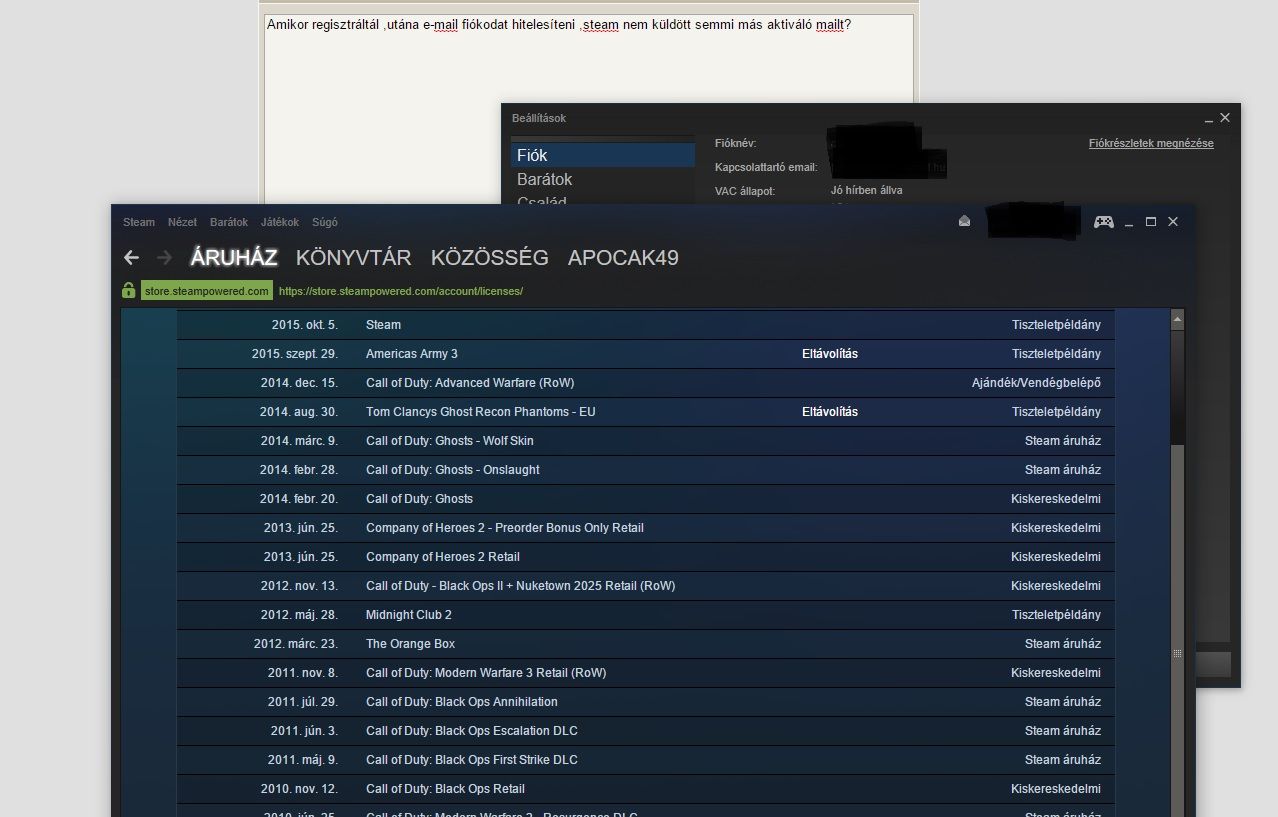Select Black Ops II + Nuketown 2025 Retail

click(521, 586)
